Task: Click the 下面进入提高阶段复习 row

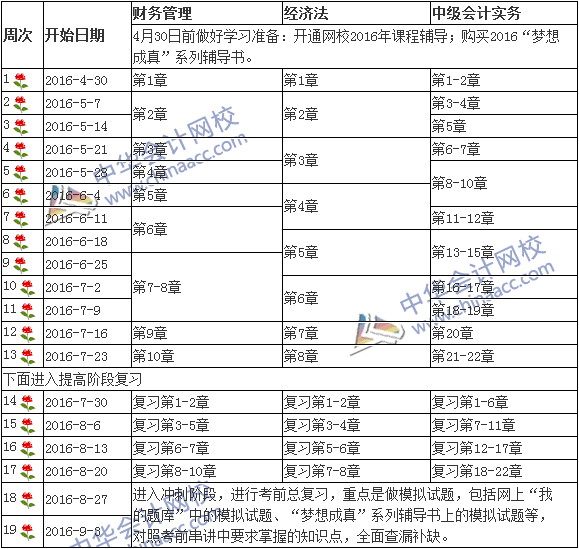Action: tap(289, 379)
